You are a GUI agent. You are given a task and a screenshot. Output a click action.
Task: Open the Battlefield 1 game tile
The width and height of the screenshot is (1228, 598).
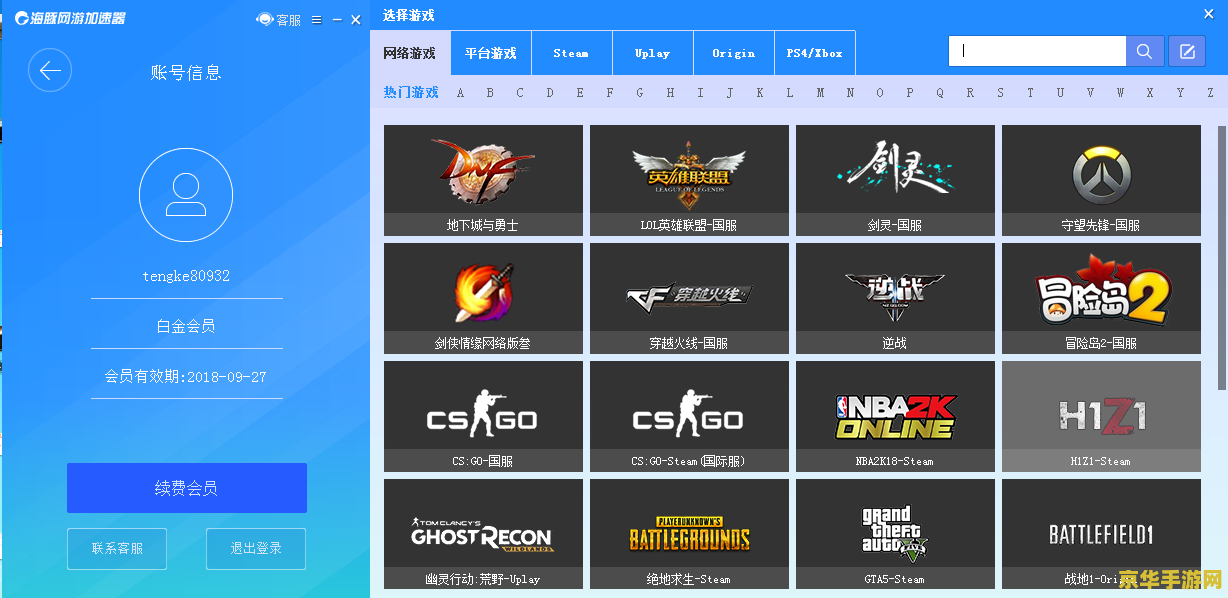pyautogui.click(x=1101, y=534)
